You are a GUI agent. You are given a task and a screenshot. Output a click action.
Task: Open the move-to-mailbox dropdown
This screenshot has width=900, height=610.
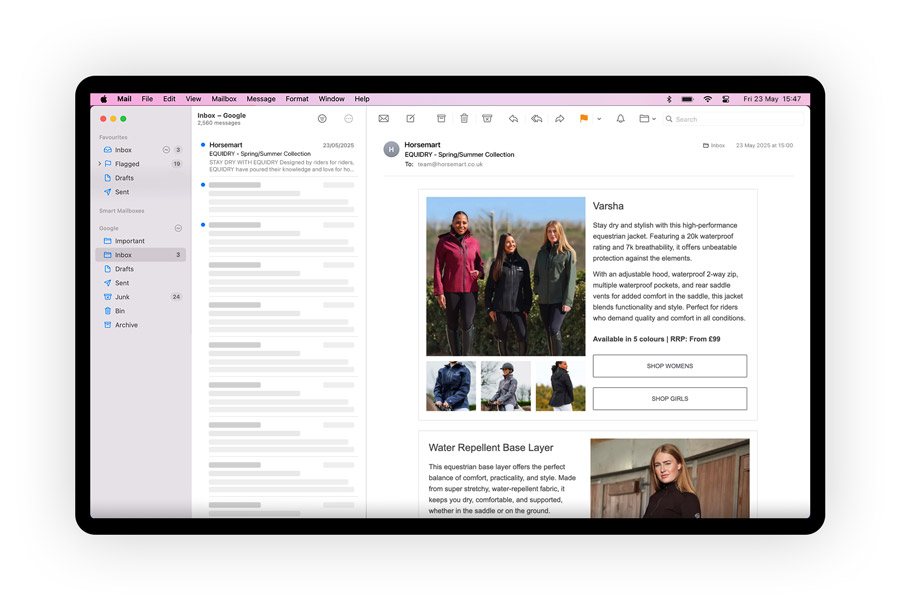click(652, 118)
